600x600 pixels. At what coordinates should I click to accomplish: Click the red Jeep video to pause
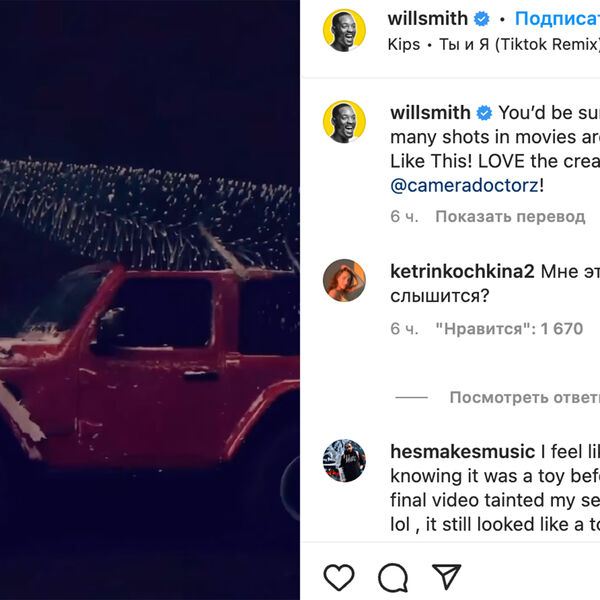click(150, 300)
